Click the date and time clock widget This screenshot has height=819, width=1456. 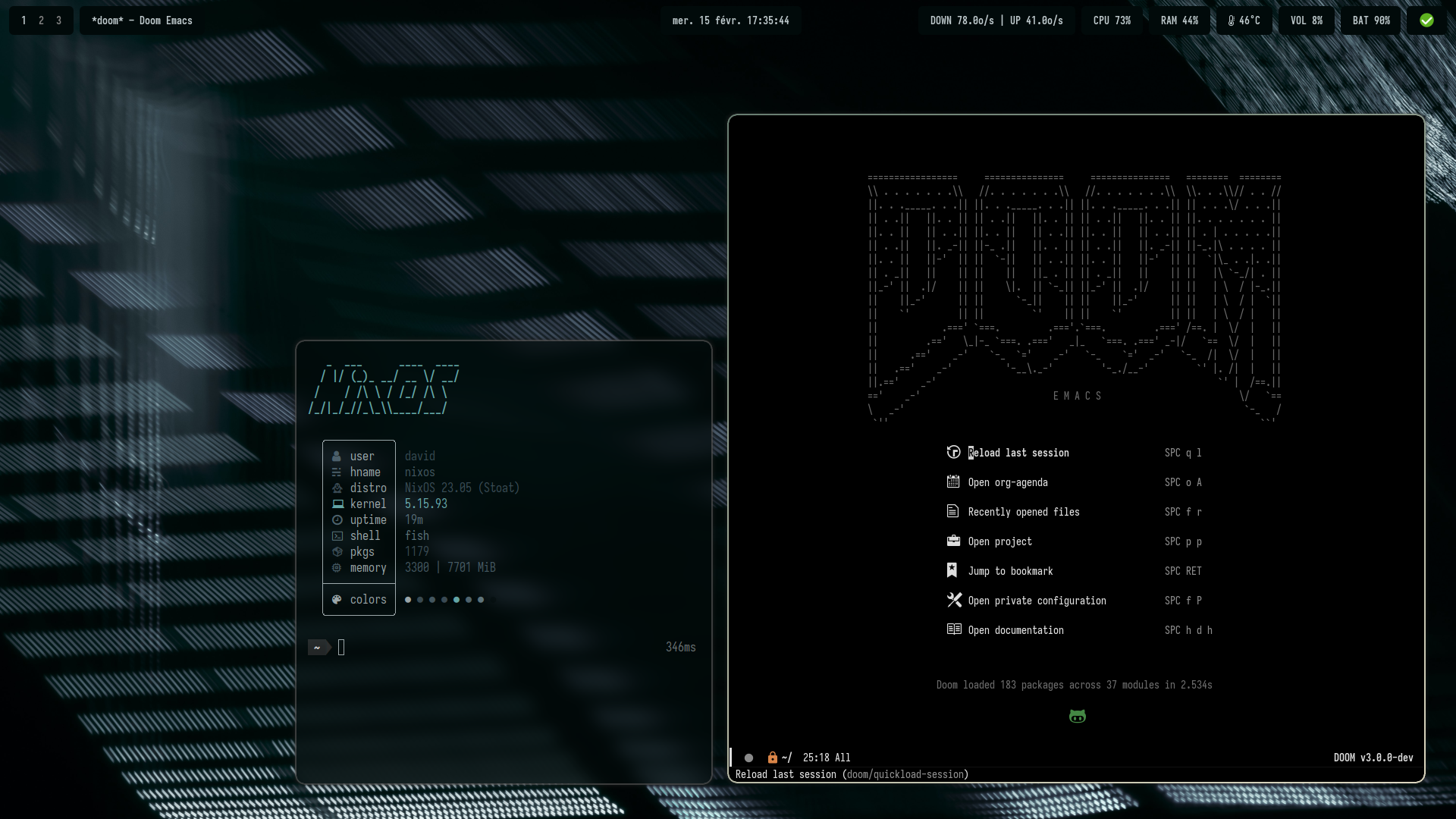click(x=730, y=20)
